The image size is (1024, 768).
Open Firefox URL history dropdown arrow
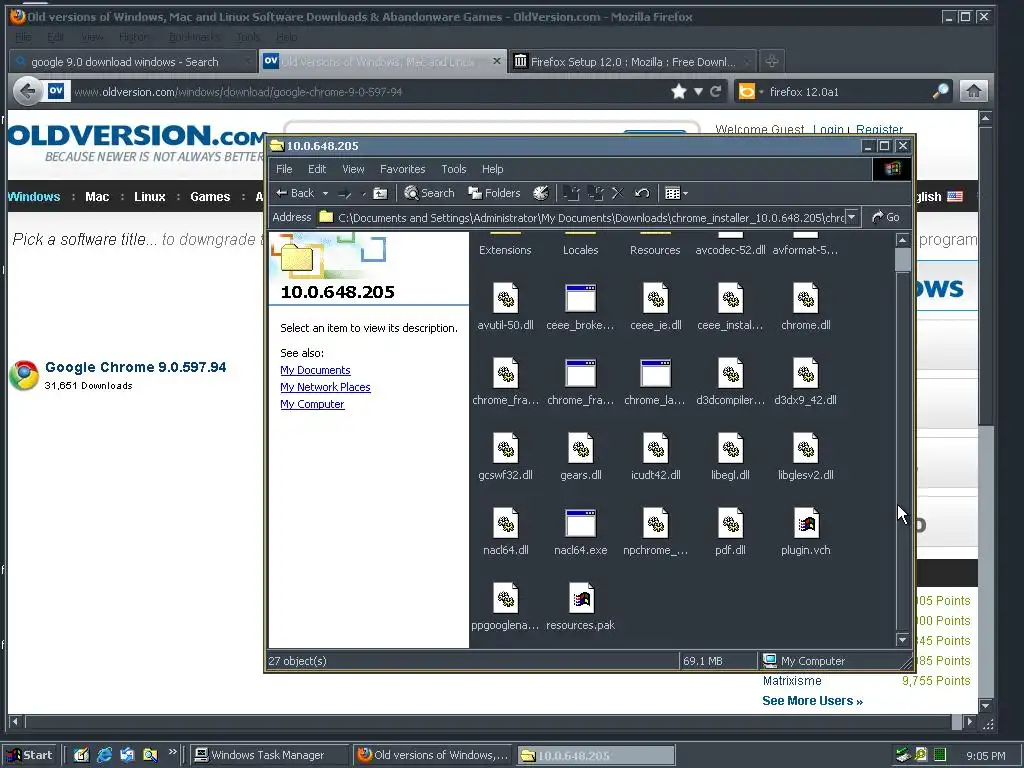tap(698, 91)
